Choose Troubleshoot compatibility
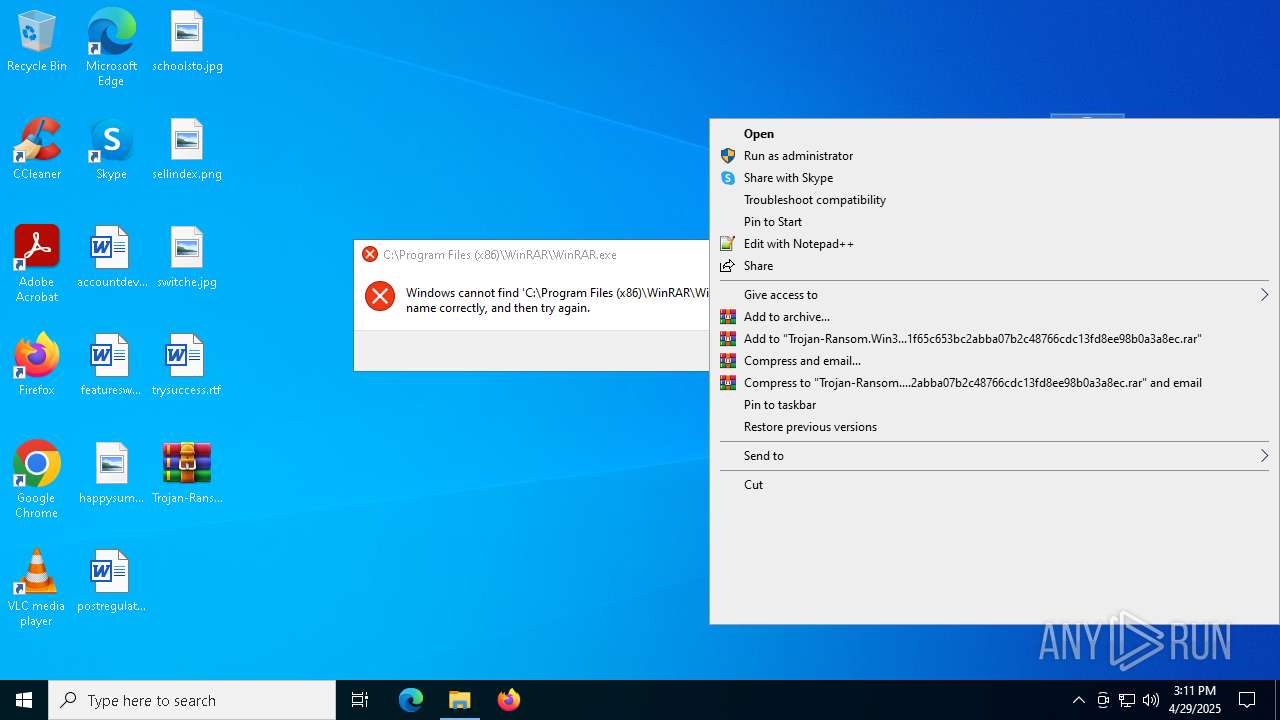The image size is (1280, 720). pyautogui.click(x=994, y=200)
